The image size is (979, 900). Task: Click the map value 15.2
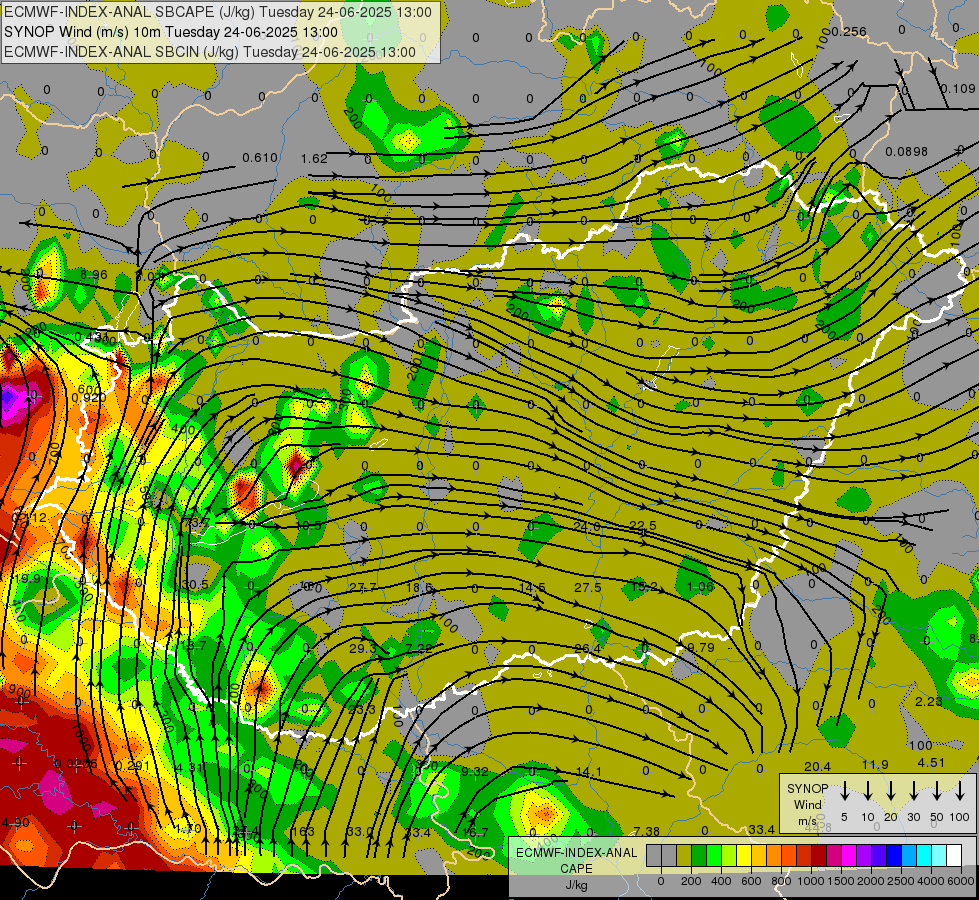tap(644, 586)
